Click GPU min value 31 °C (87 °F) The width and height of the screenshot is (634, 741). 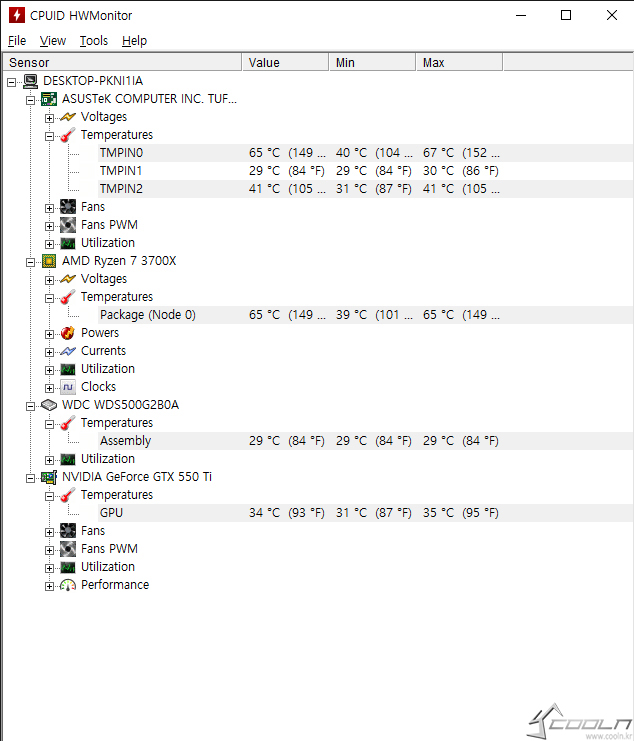[374, 513]
